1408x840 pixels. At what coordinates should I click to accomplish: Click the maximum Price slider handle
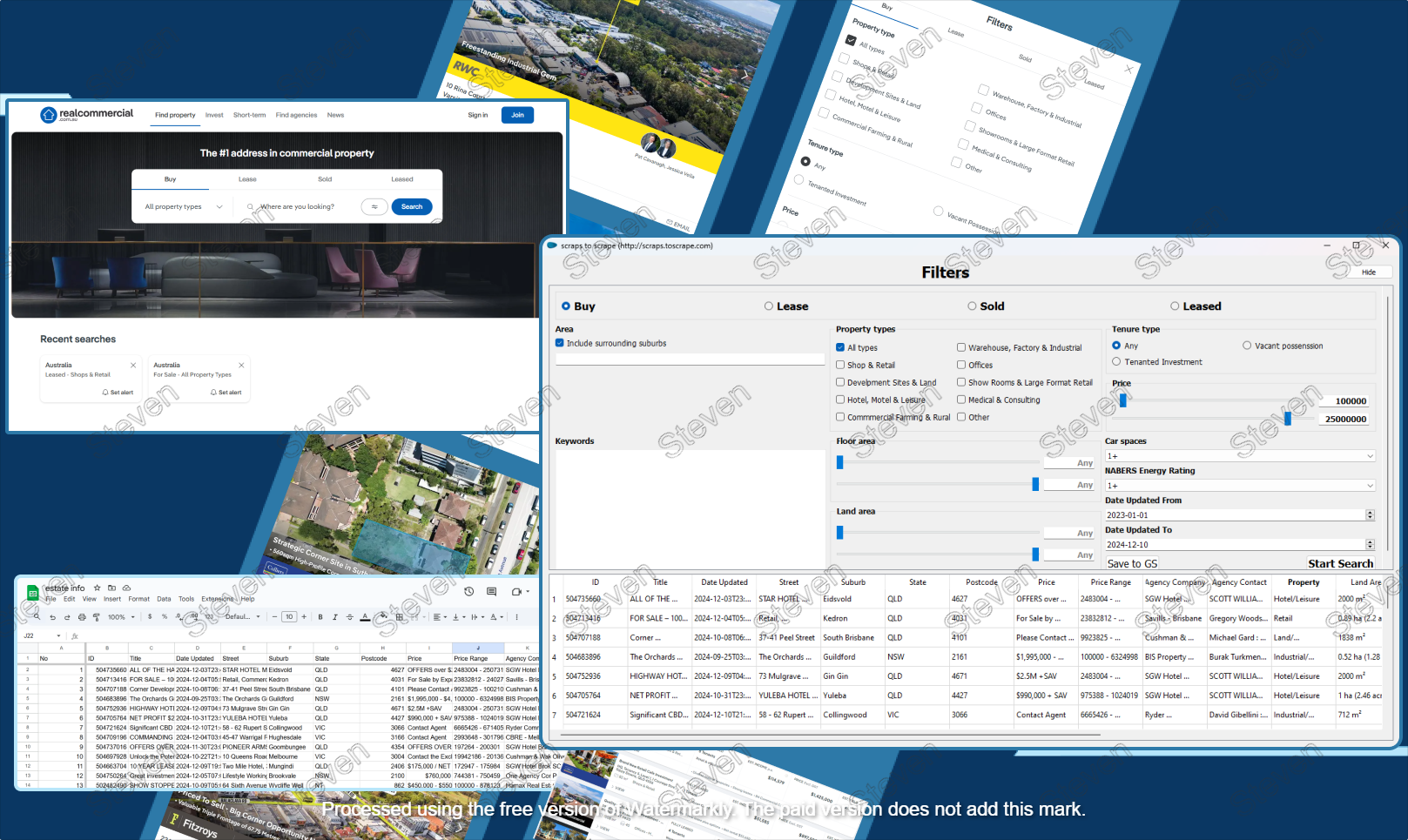1288,419
